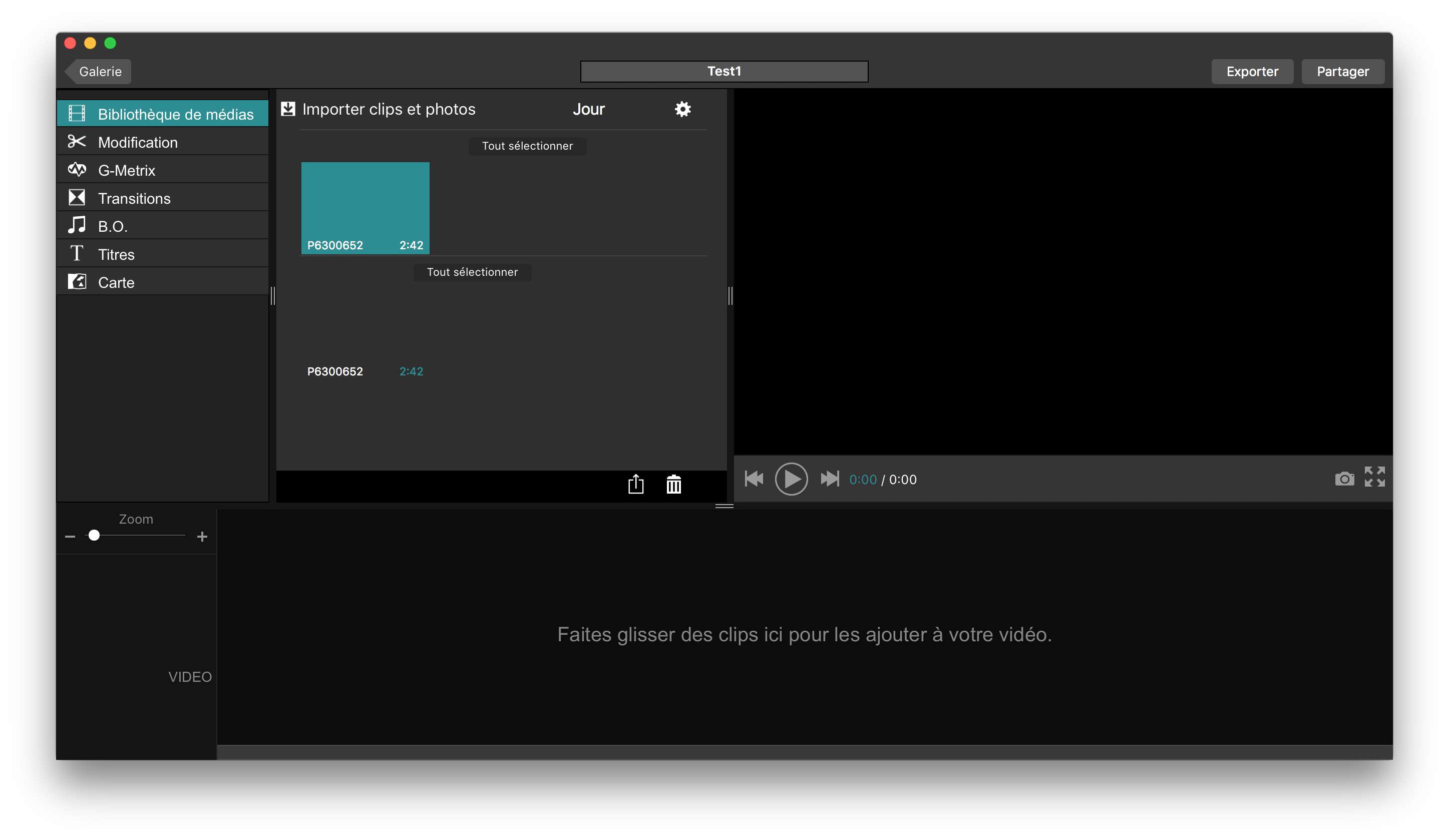Click the share clip icon
The image size is (1449, 840).
coord(635,484)
